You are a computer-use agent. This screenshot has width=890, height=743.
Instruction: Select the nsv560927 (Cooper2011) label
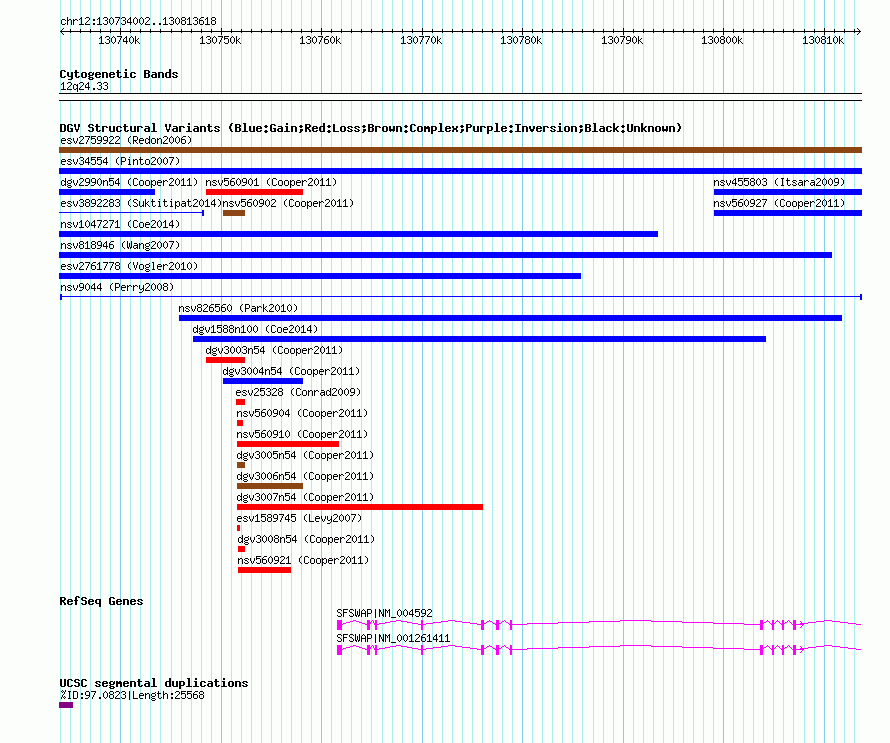point(779,203)
